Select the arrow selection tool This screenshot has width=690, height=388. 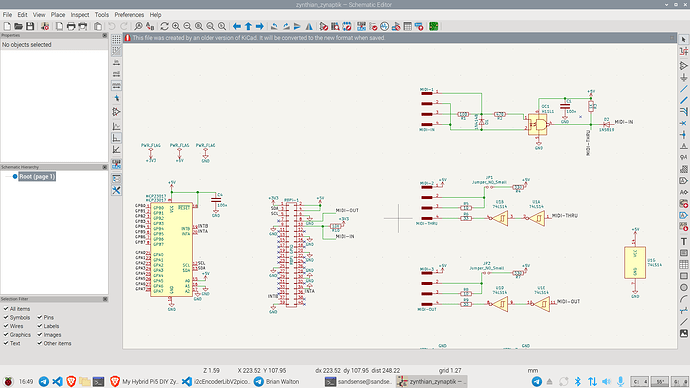pos(683,40)
